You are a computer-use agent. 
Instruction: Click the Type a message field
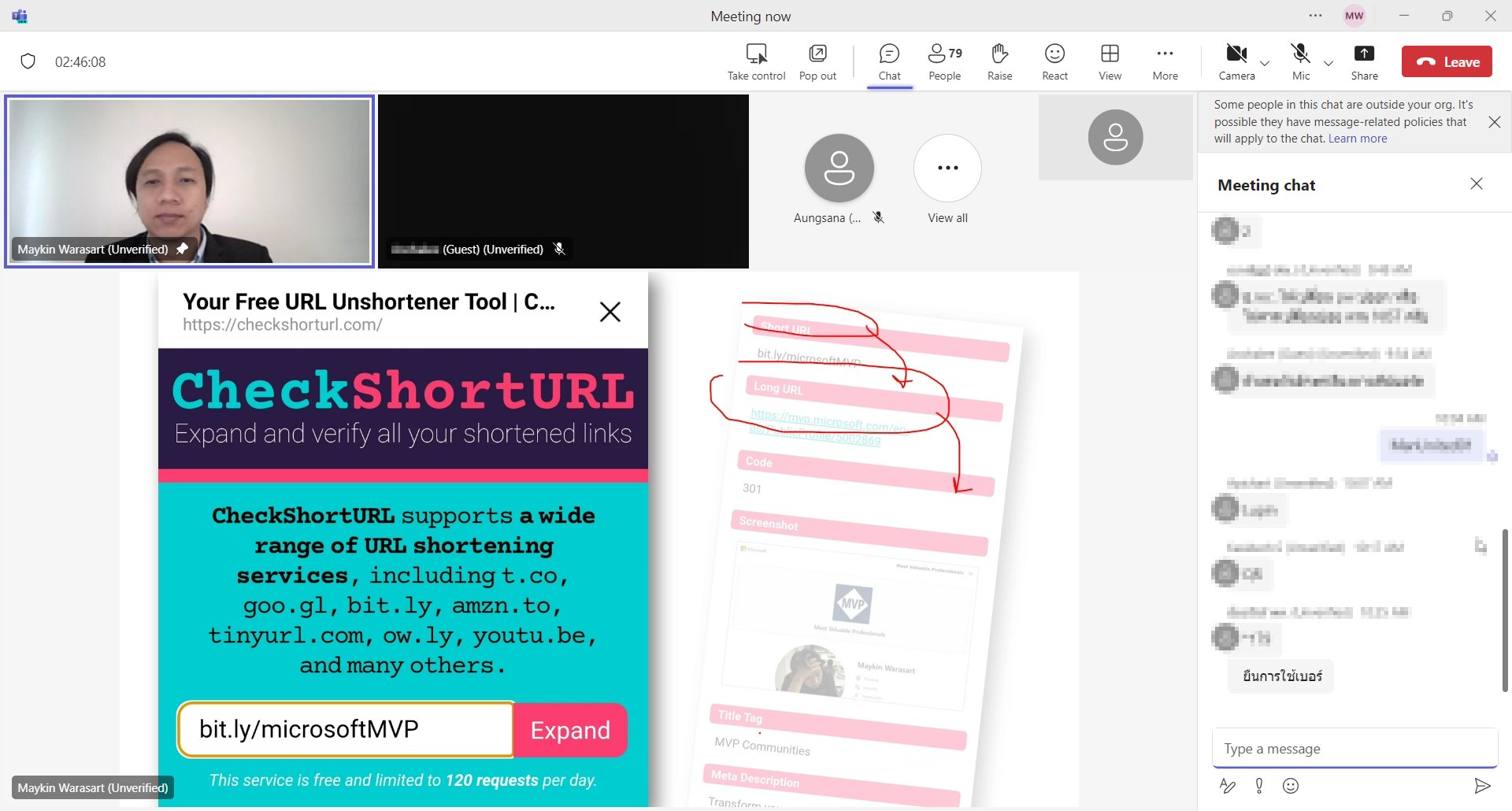pos(1354,748)
